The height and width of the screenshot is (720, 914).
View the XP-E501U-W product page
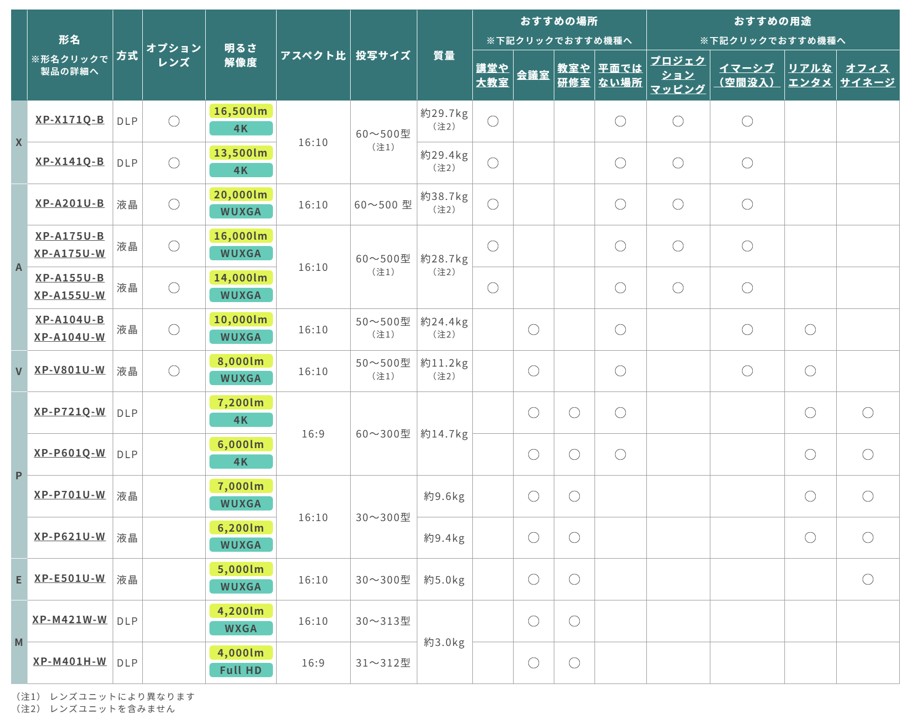(x=69, y=579)
